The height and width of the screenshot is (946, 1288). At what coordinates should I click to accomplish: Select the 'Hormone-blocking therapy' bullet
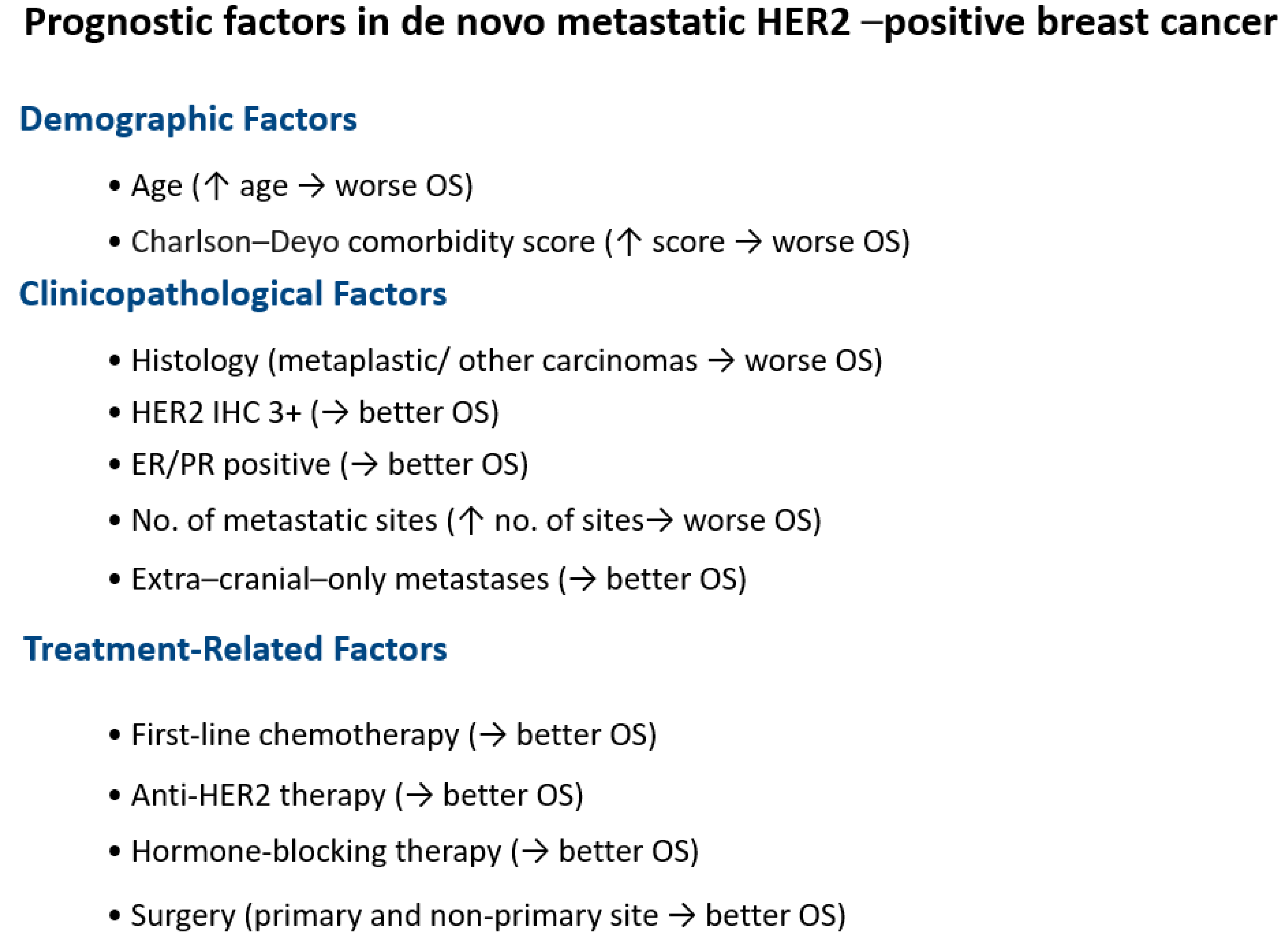[414, 851]
